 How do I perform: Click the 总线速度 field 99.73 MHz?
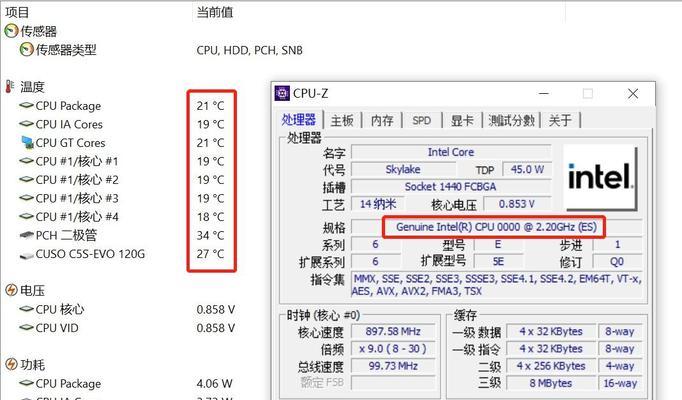click(x=393, y=366)
